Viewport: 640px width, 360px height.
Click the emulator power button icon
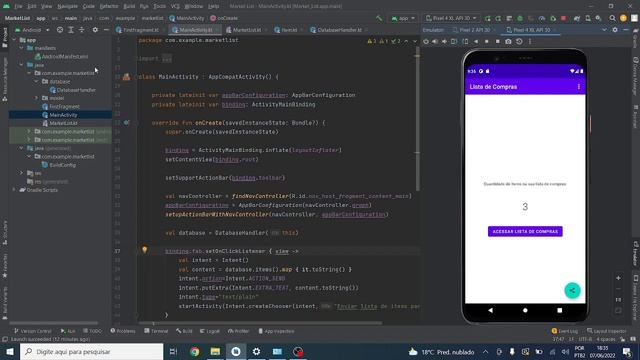426,41
